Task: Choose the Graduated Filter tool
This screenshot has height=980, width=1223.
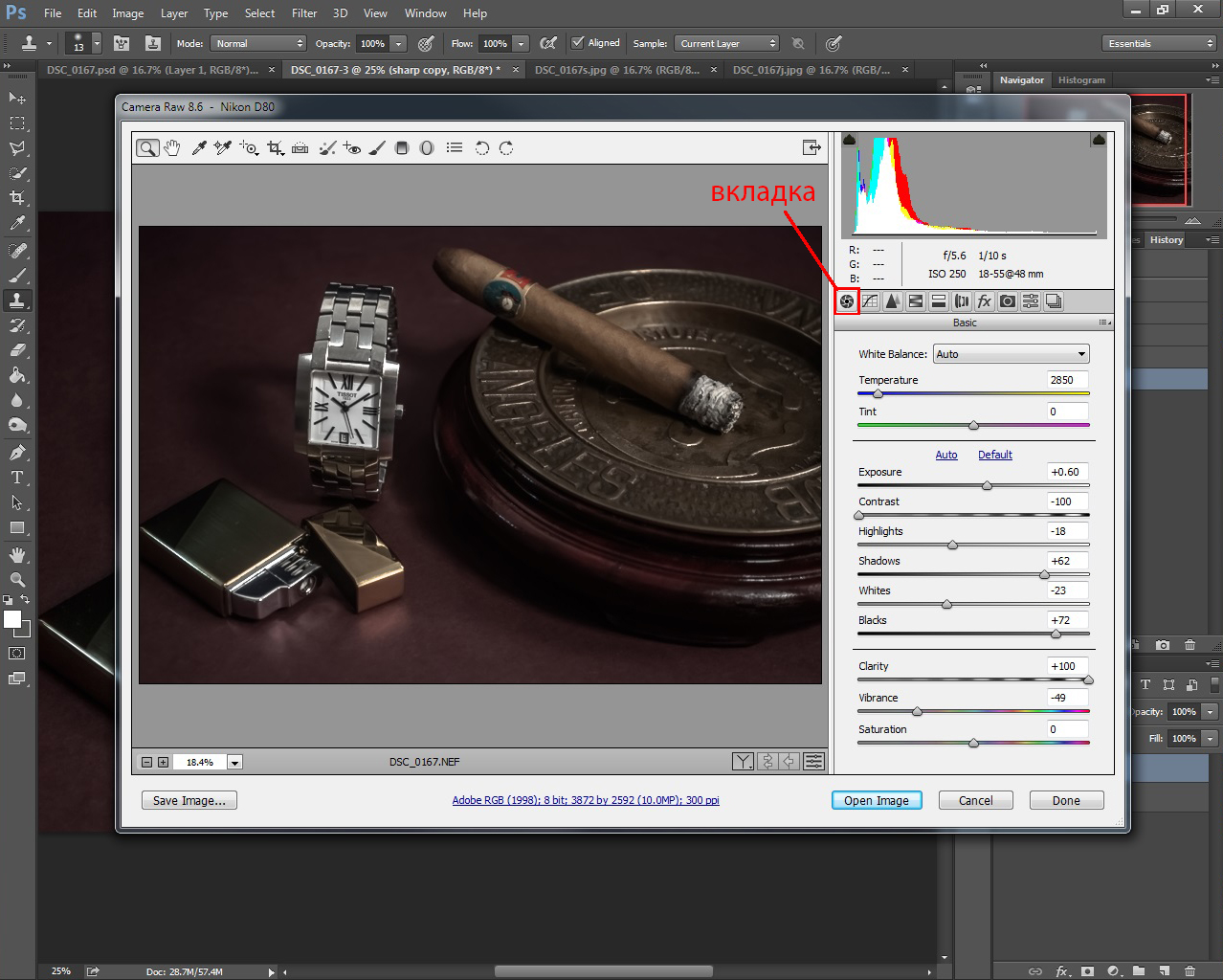Action: [x=402, y=147]
